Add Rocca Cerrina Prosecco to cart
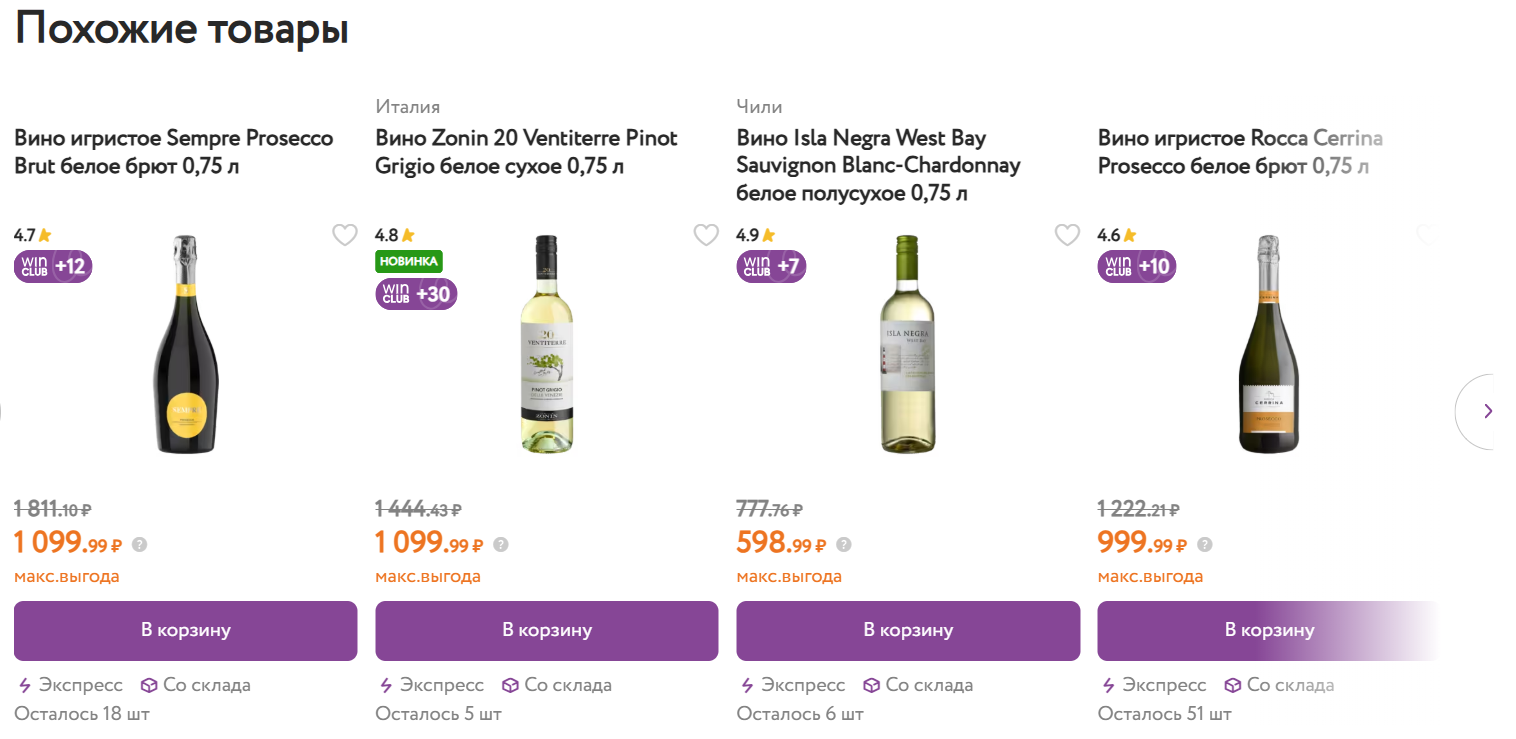This screenshot has width=1516, height=739. click(x=1269, y=631)
